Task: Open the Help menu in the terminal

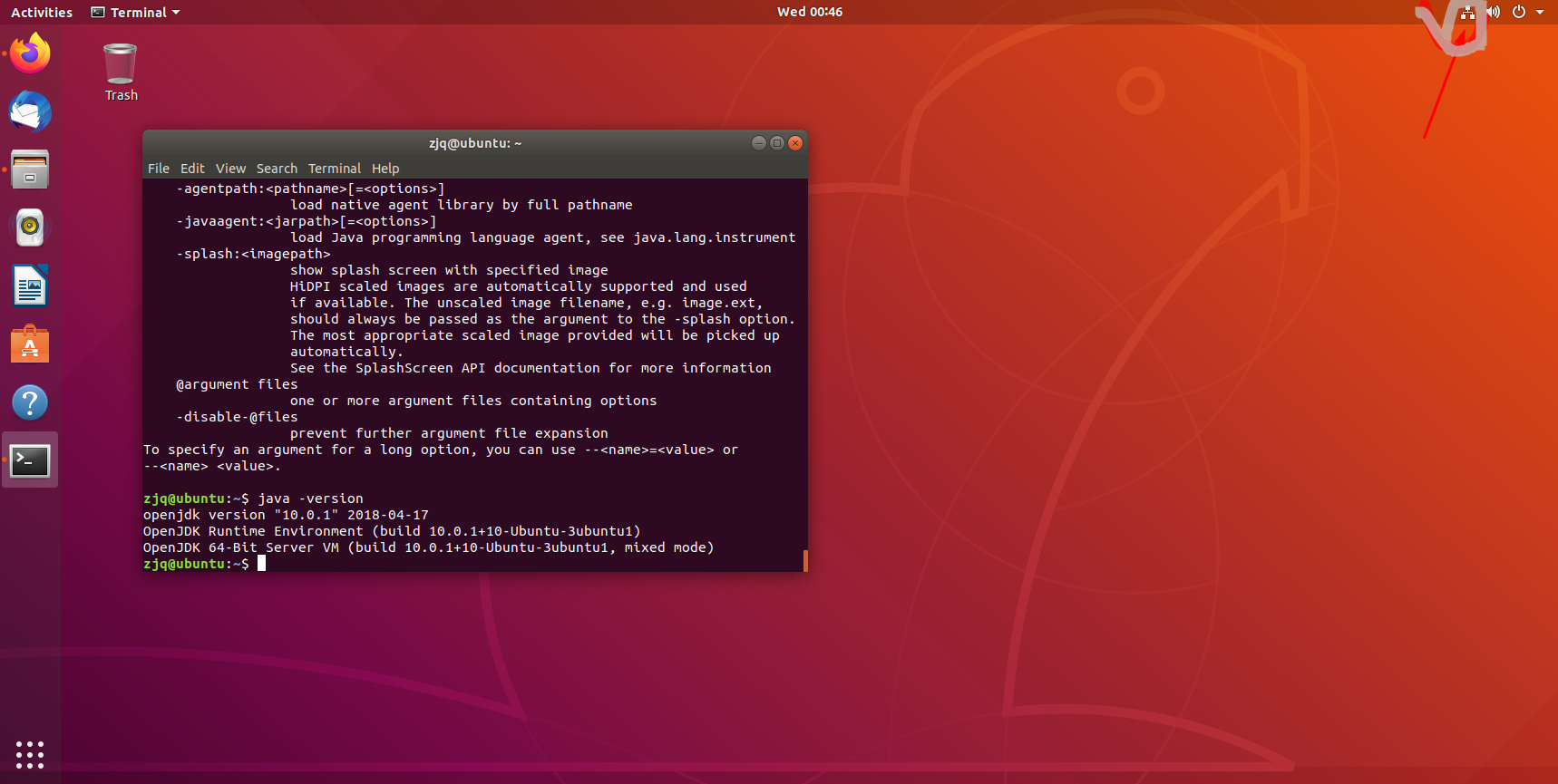Action: [x=385, y=169]
